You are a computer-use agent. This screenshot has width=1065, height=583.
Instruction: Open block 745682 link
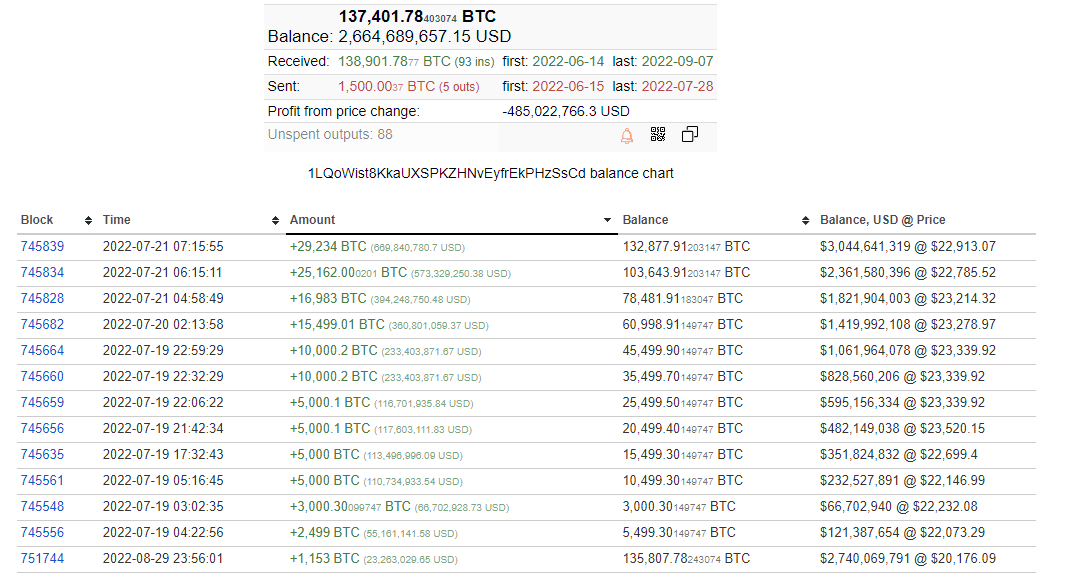[x=42, y=325]
